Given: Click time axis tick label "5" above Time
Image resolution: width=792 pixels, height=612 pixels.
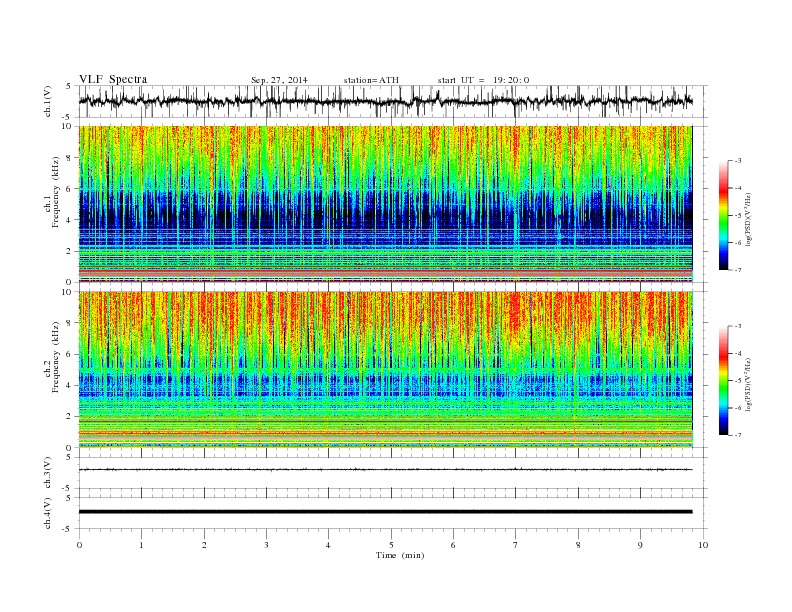Looking at the screenshot, I should point(391,545).
